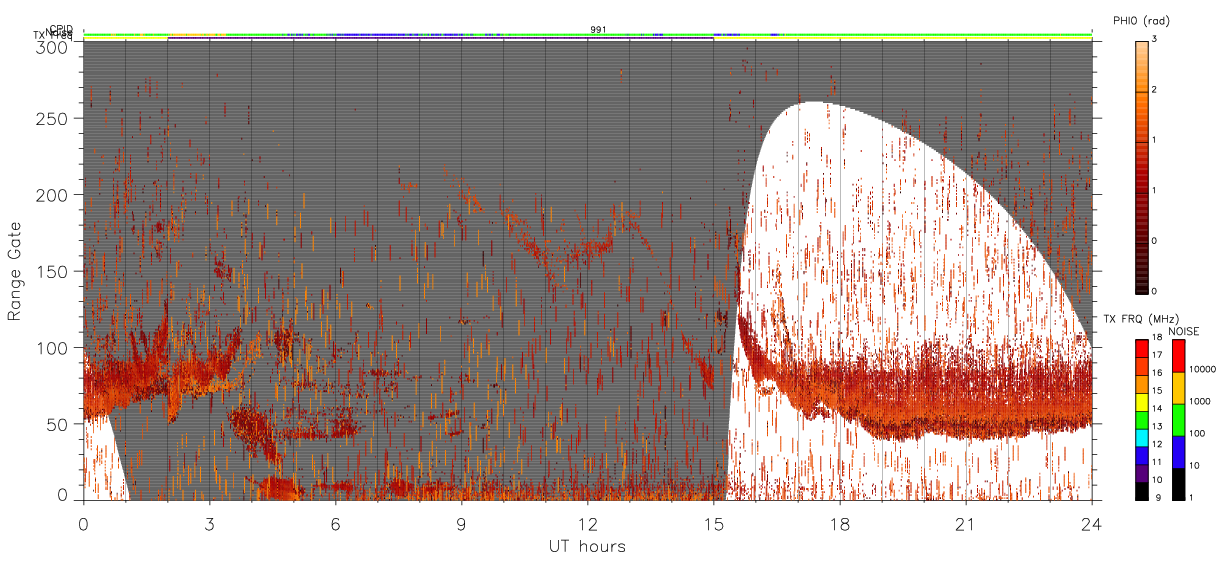This screenshot has width=1228, height=567.
Task: Click the 'Range Gate' axis label
Action: coord(15,272)
